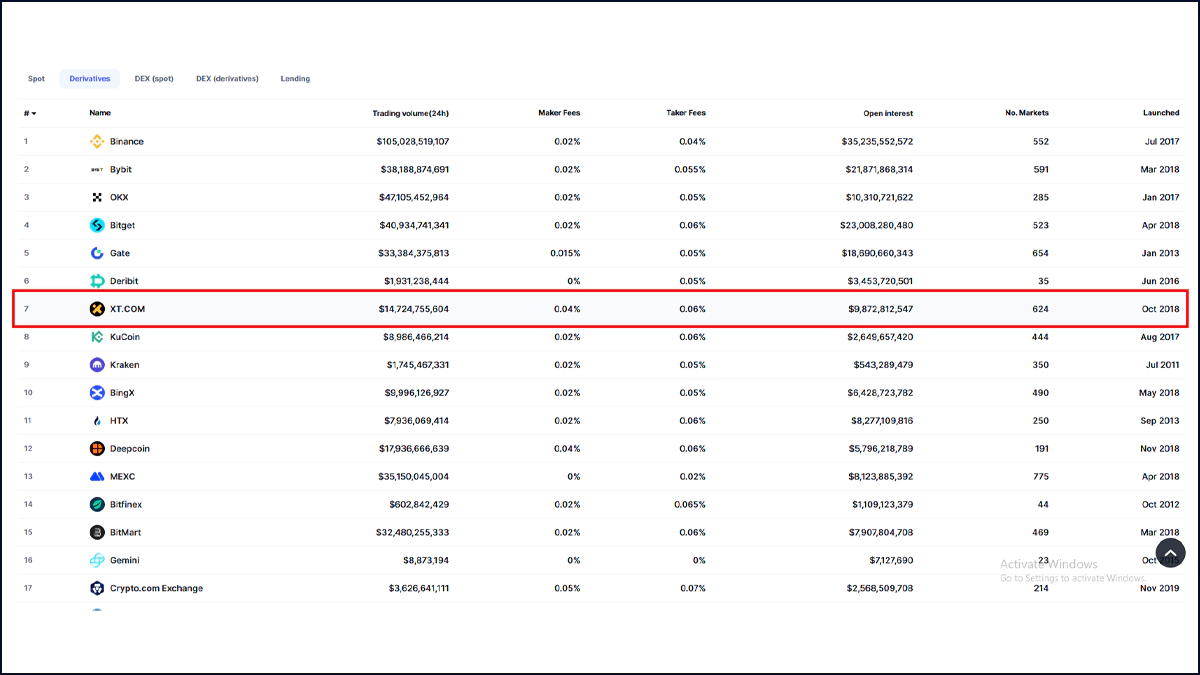
Task: Click the Gate logo icon
Action: [97, 254]
